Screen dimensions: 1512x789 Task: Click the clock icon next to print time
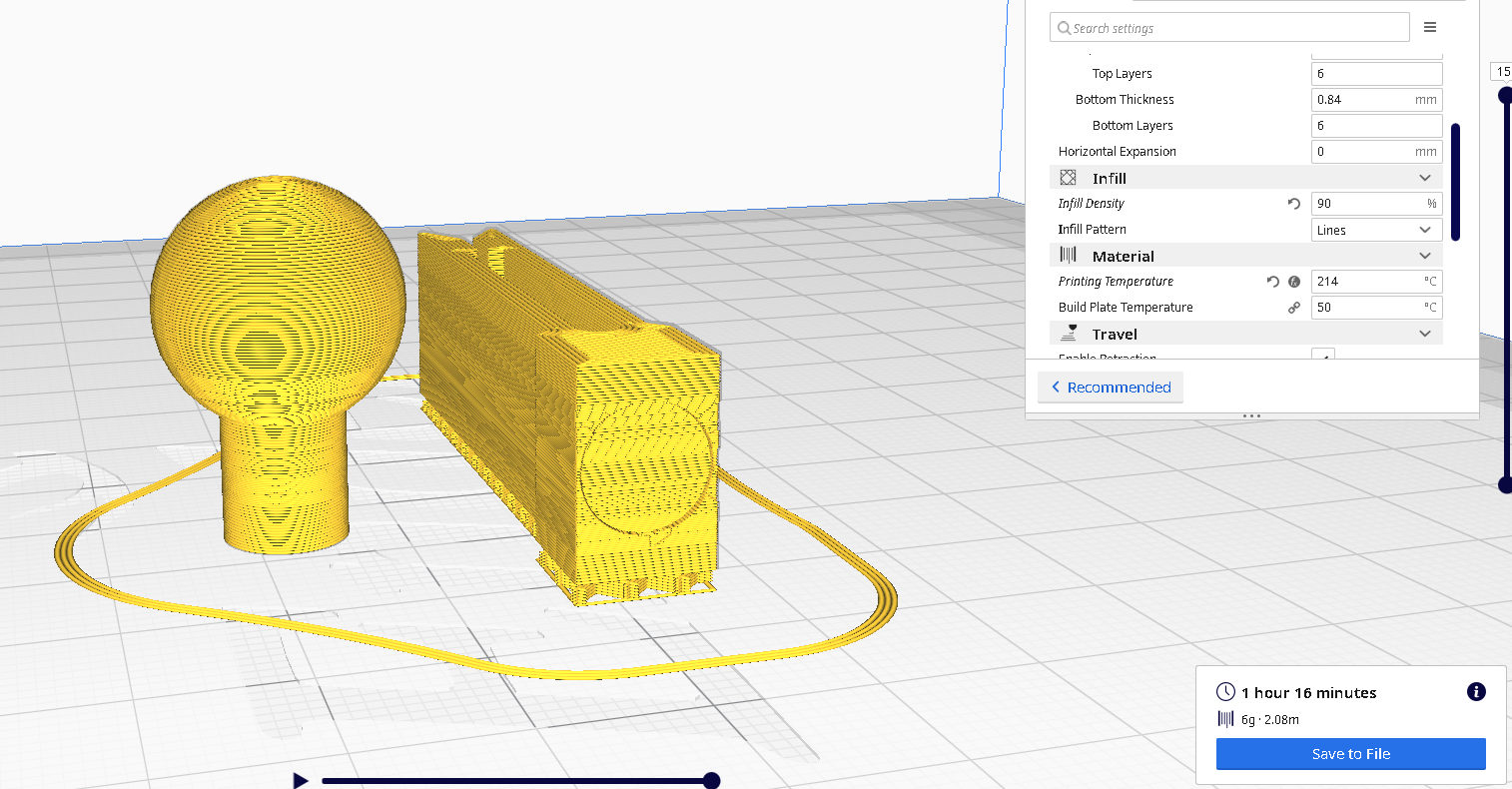point(1225,692)
